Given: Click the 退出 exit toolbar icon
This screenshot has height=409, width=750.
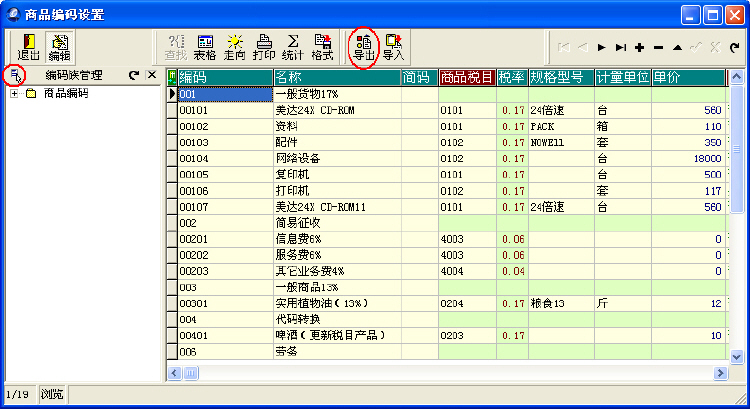Looking at the screenshot, I should coord(28,47).
